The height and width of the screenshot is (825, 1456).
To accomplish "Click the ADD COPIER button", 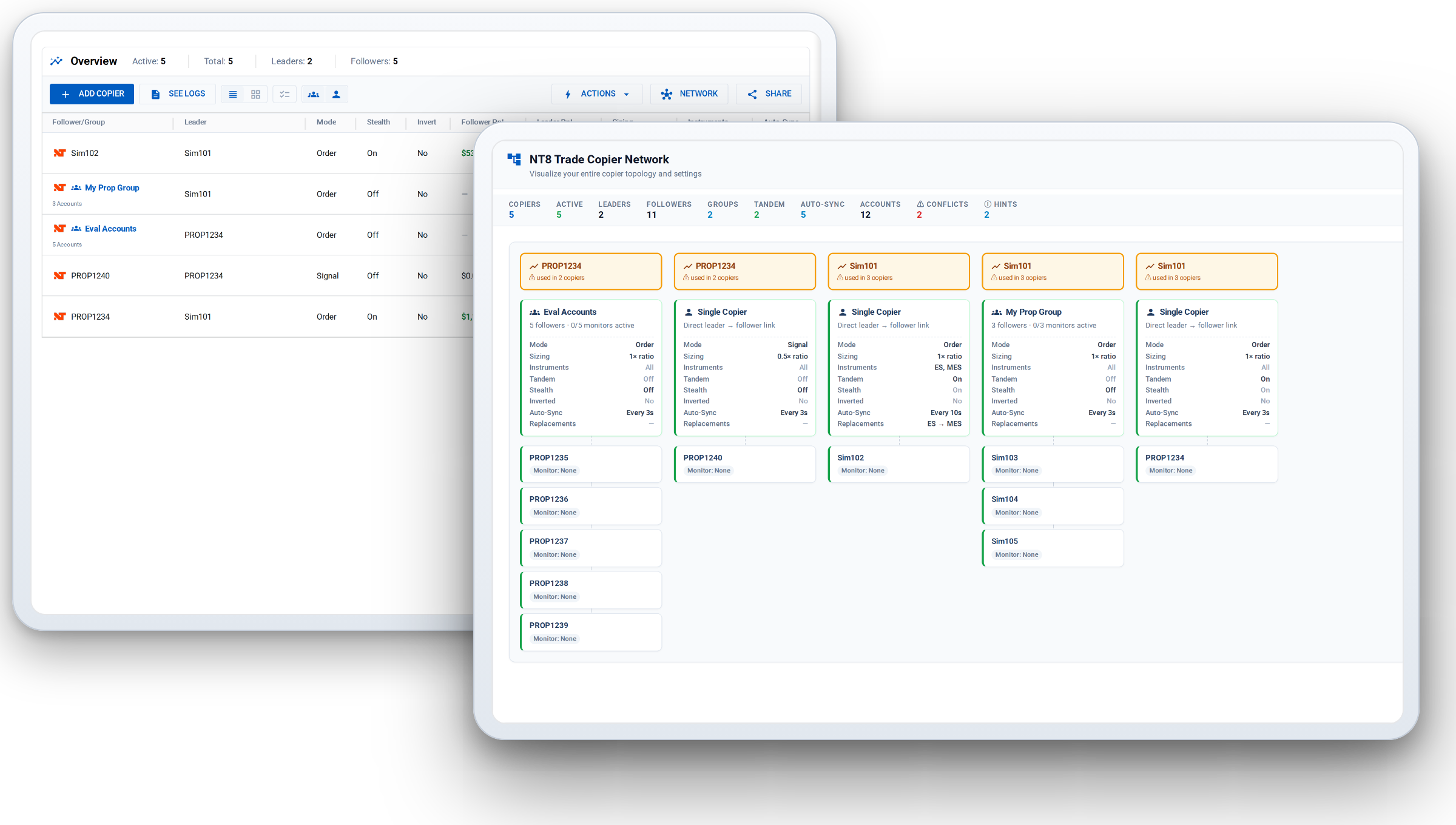I will [92, 94].
